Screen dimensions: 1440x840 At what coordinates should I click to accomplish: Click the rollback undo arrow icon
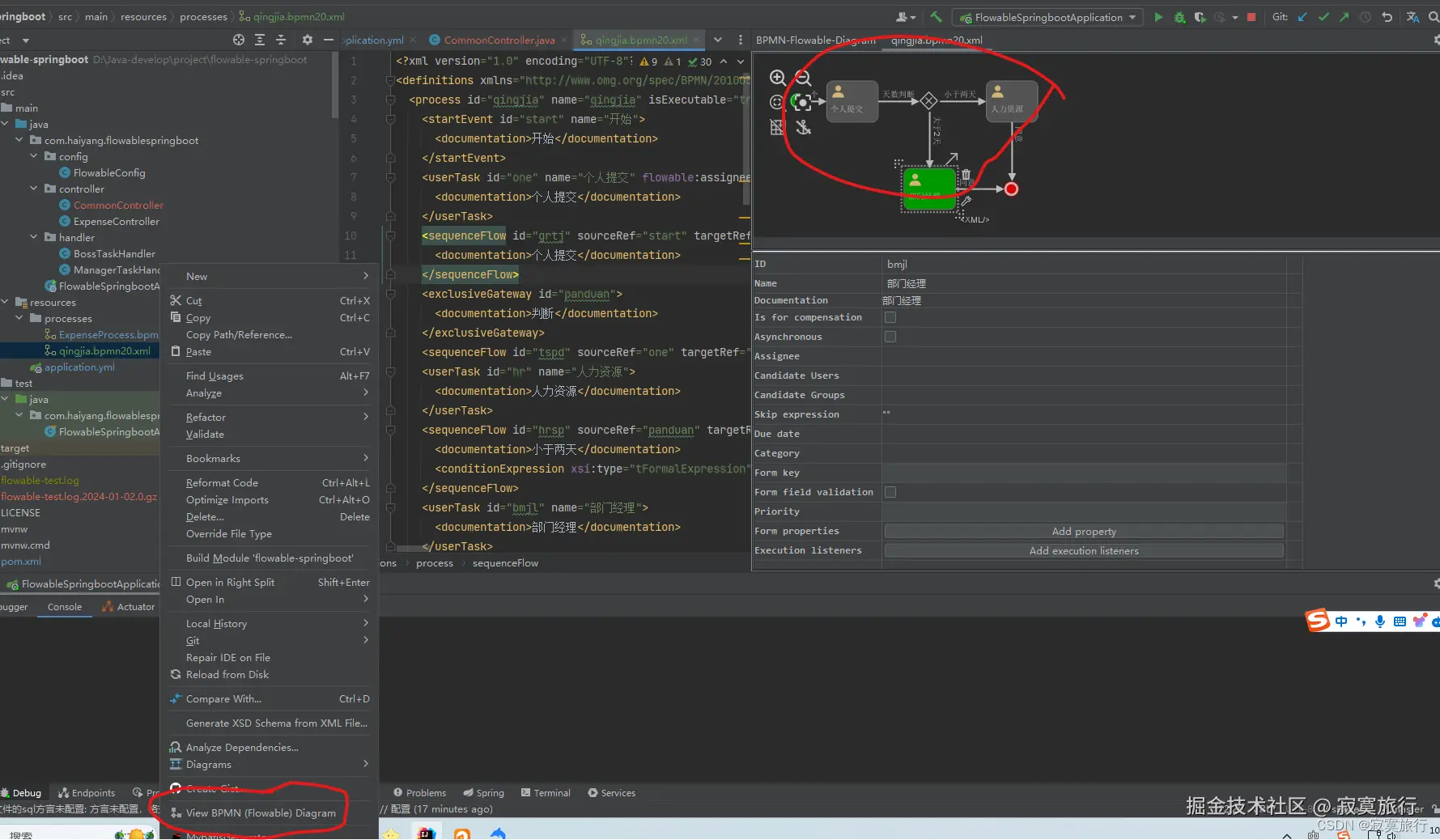(x=1387, y=17)
